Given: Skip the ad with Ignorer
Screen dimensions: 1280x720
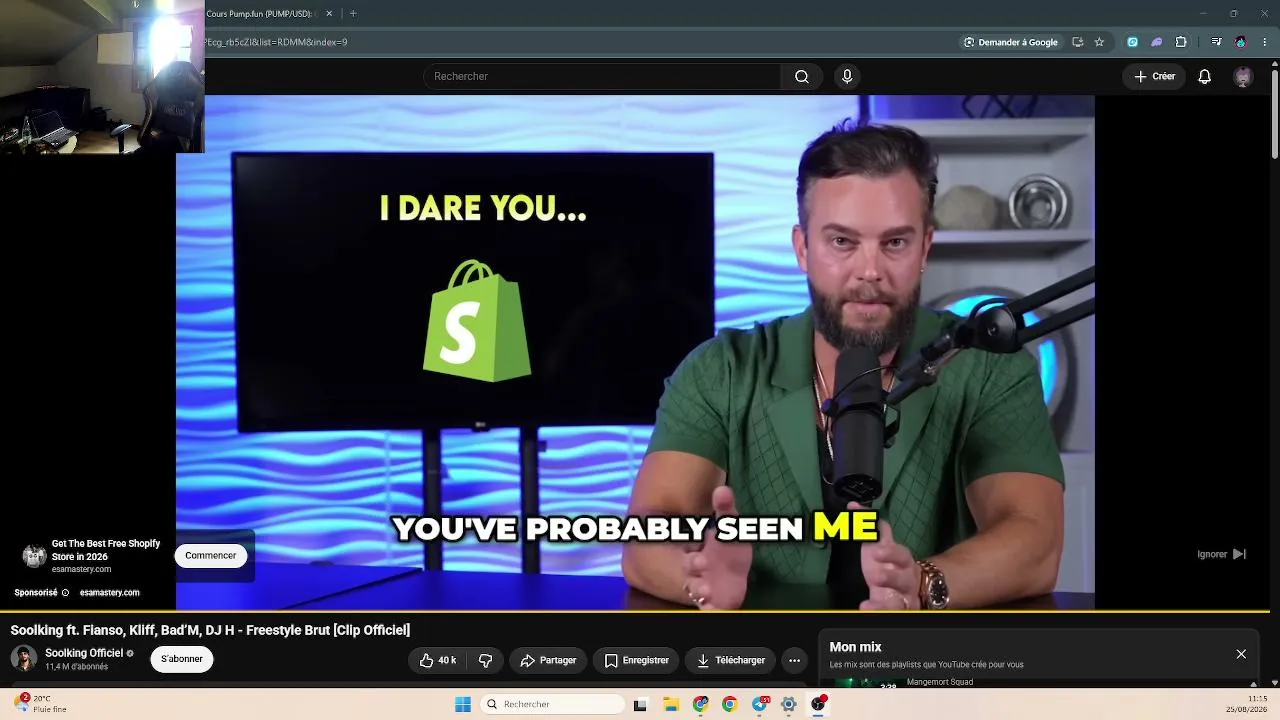Looking at the screenshot, I should [1221, 554].
